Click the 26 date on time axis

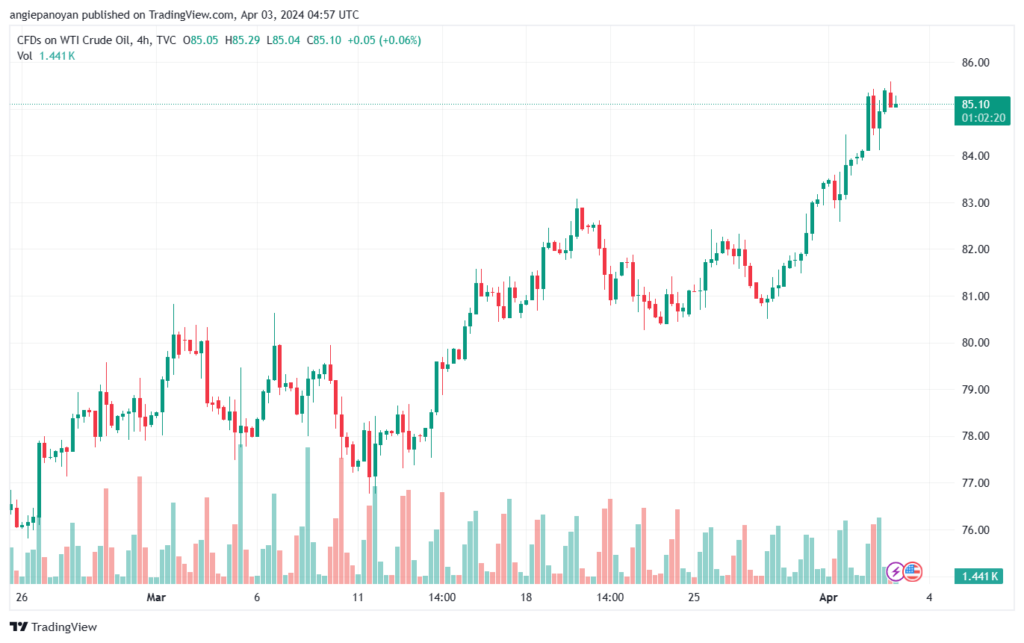22,597
